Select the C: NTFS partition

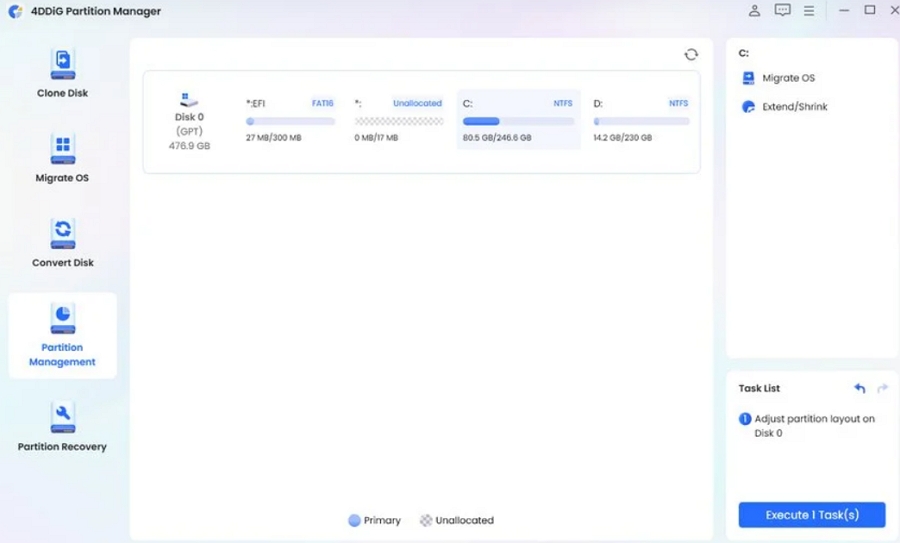518,120
